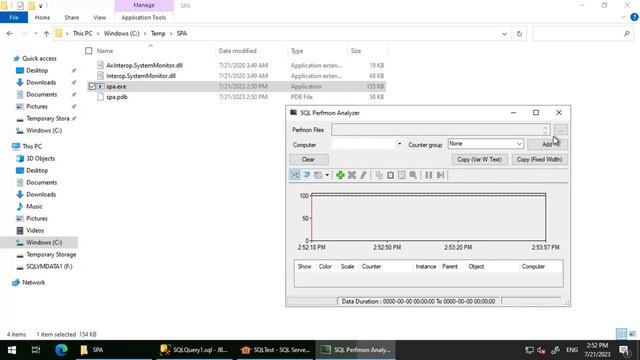This screenshot has width=640, height=360.
Task: Select SQLVMDATA1 (F:) drive
Action: point(49,267)
